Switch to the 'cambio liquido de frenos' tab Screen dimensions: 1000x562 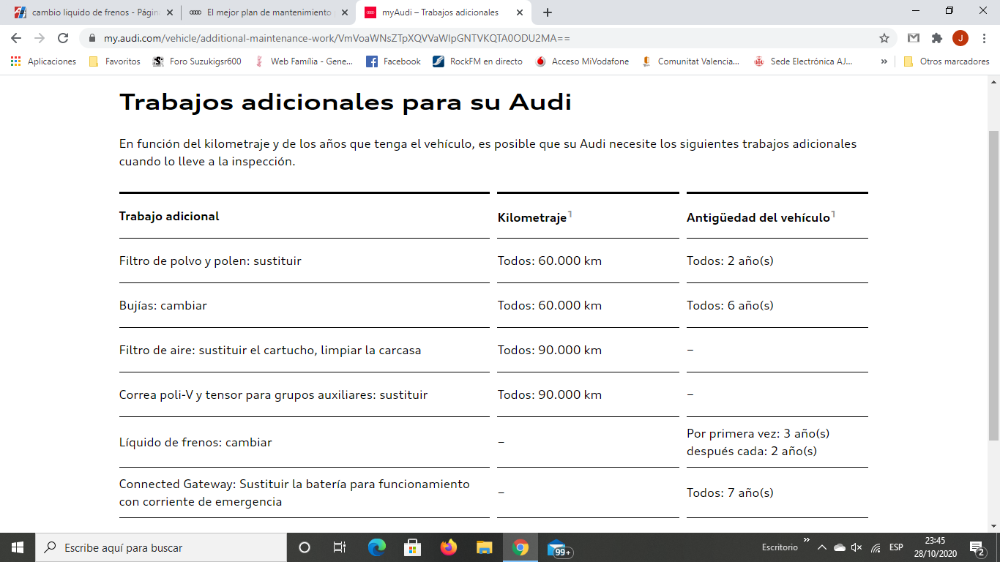94,12
